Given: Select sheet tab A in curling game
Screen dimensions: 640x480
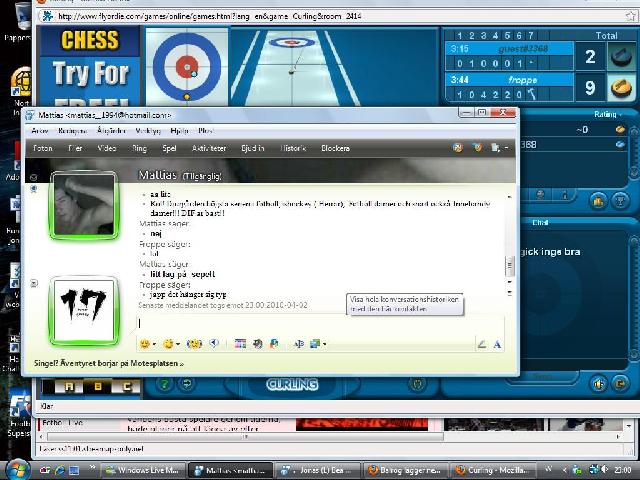Looking at the screenshot, I should click(69, 386).
